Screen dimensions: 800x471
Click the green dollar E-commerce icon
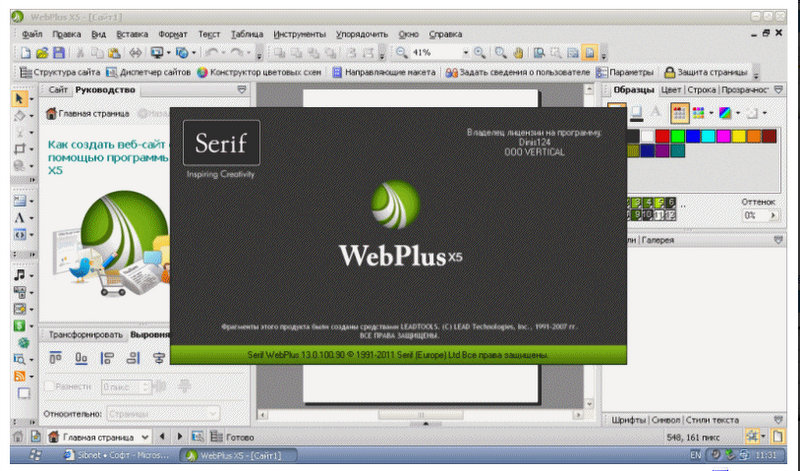coord(19,326)
